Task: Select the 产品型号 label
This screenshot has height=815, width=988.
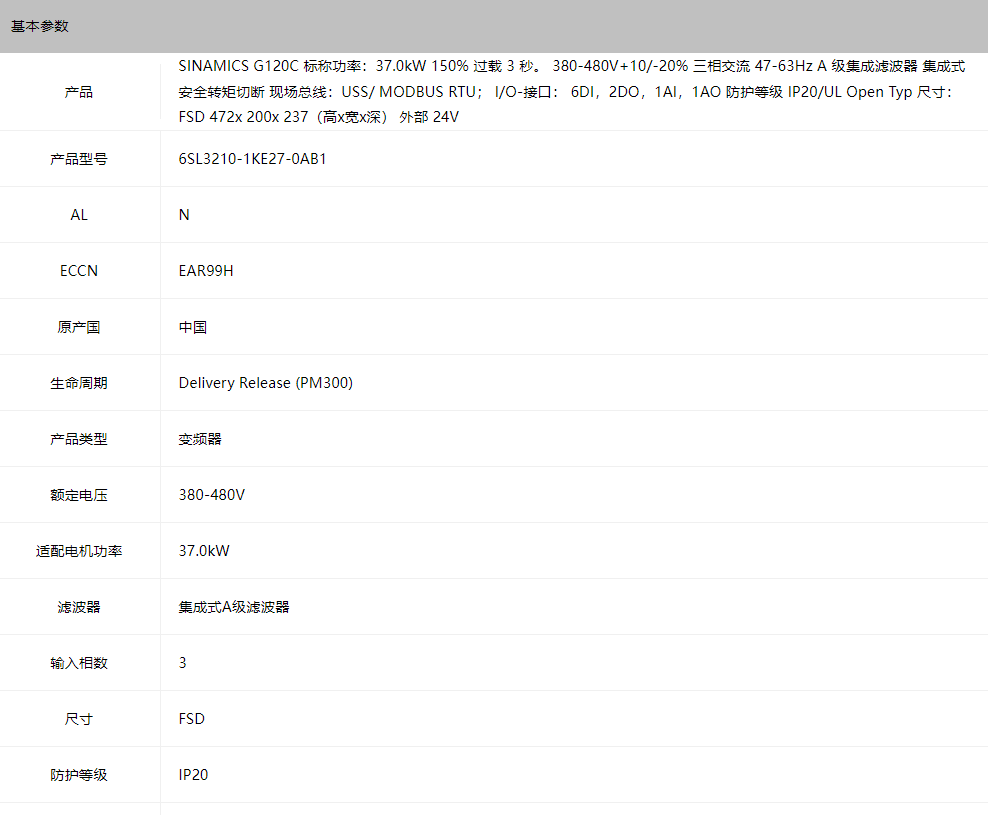Action: [x=79, y=159]
